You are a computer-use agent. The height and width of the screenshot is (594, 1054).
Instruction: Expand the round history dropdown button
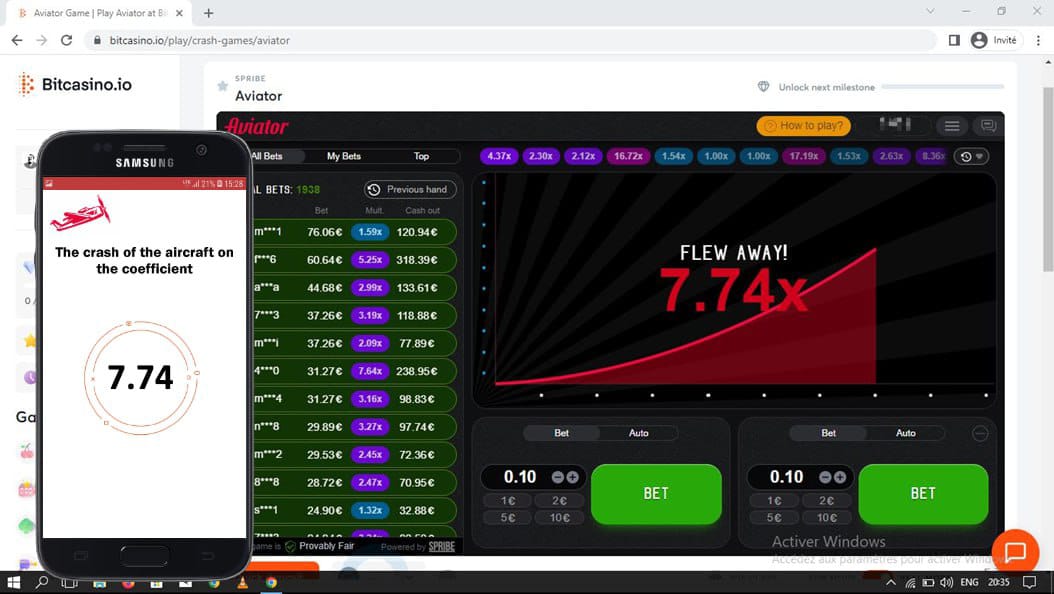[x=971, y=156]
